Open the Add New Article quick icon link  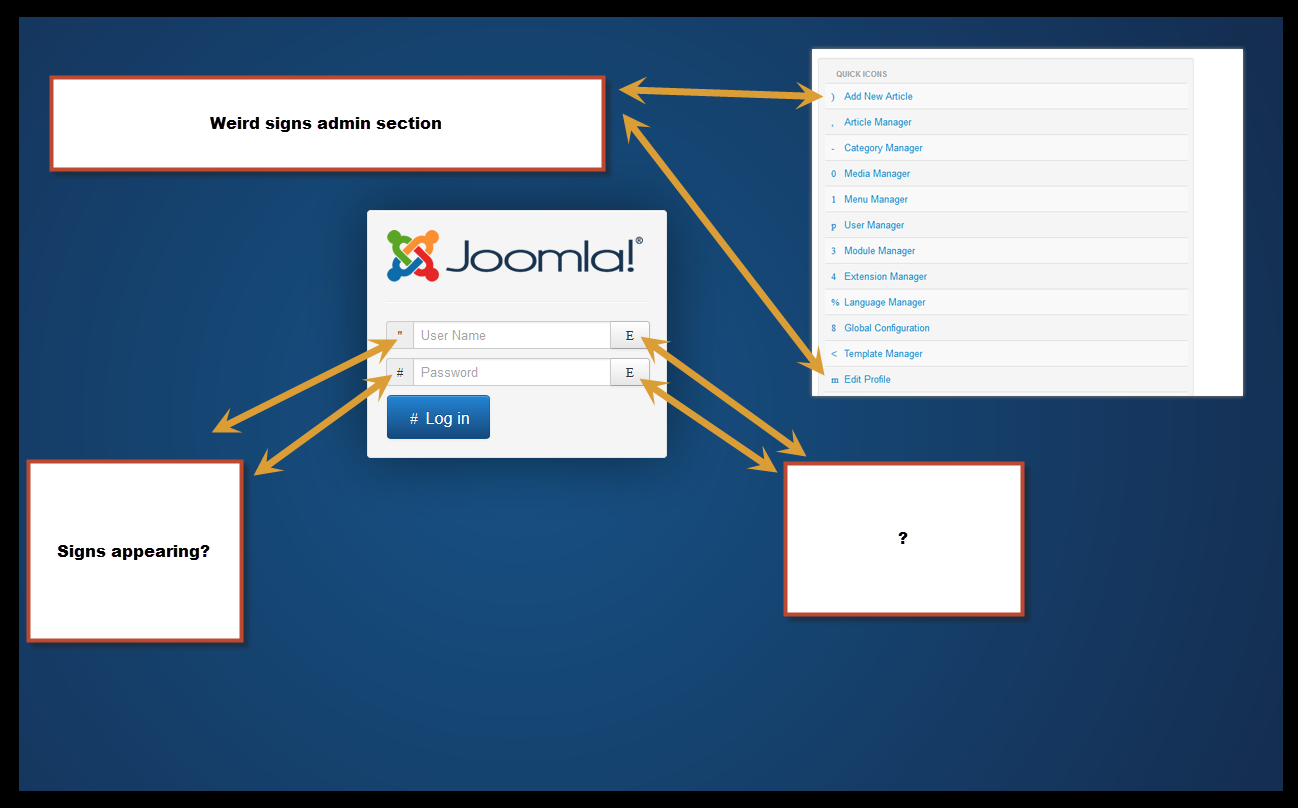pos(878,96)
